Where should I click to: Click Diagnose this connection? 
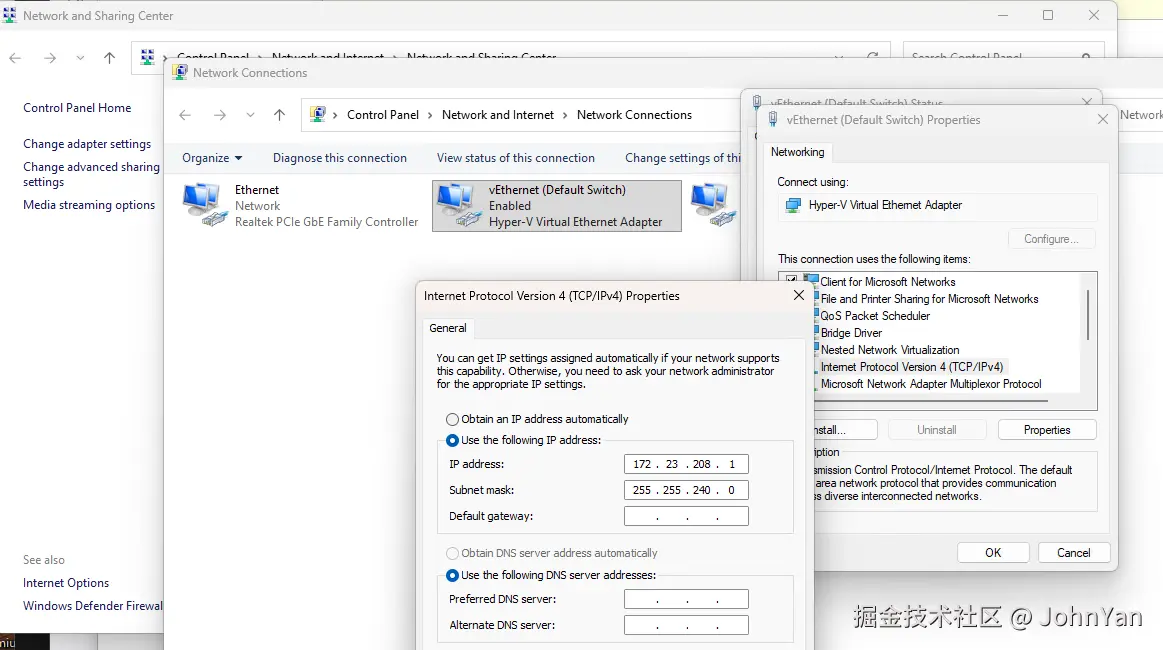340,158
